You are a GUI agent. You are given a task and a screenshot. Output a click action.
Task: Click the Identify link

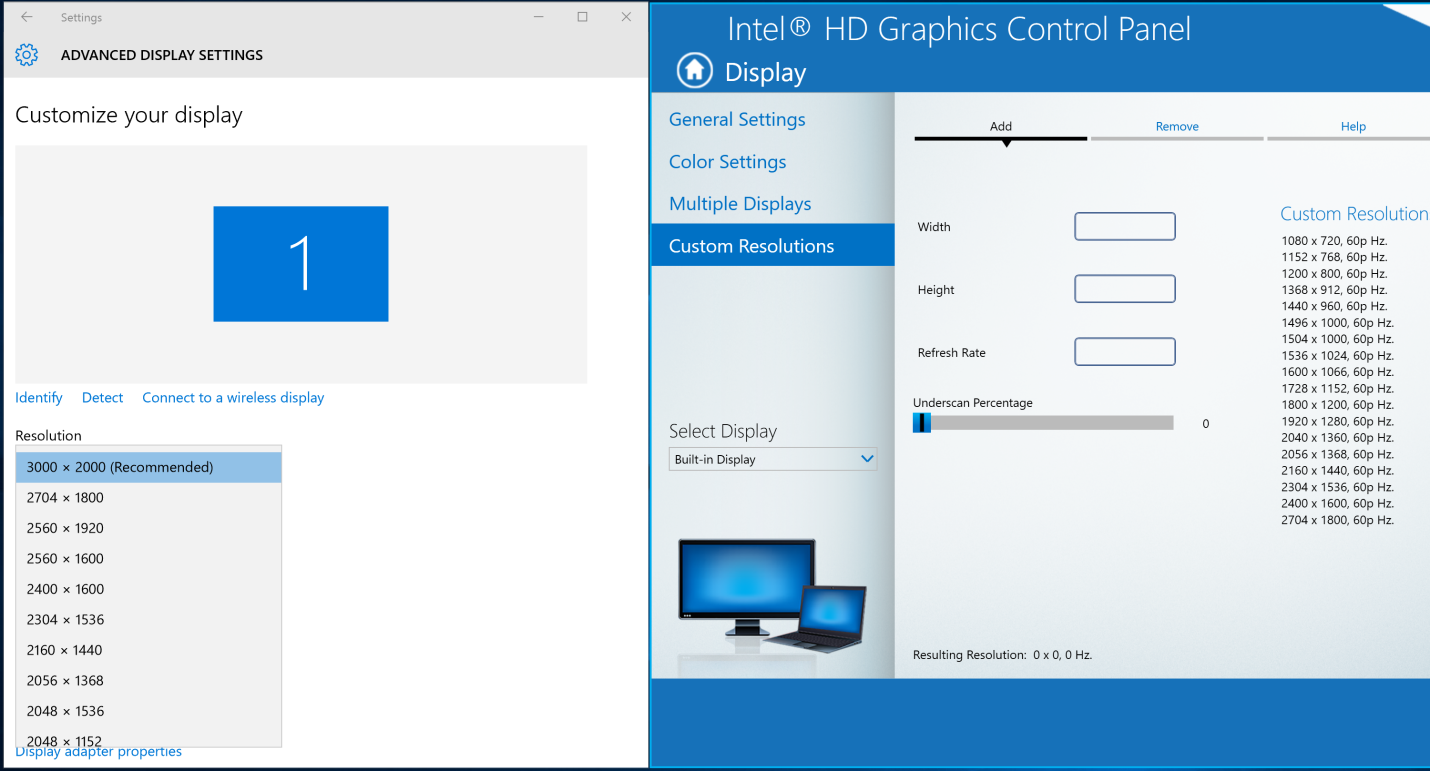(39, 397)
